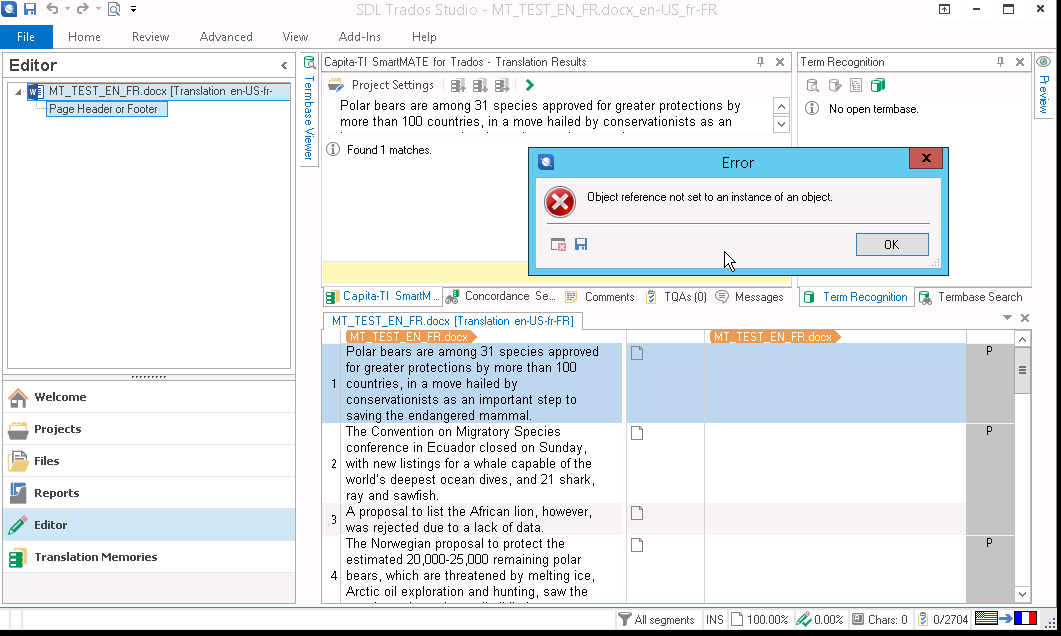Click the segment 1 status document icon
Image resolution: width=1061 pixels, height=636 pixels.
pyautogui.click(x=636, y=353)
